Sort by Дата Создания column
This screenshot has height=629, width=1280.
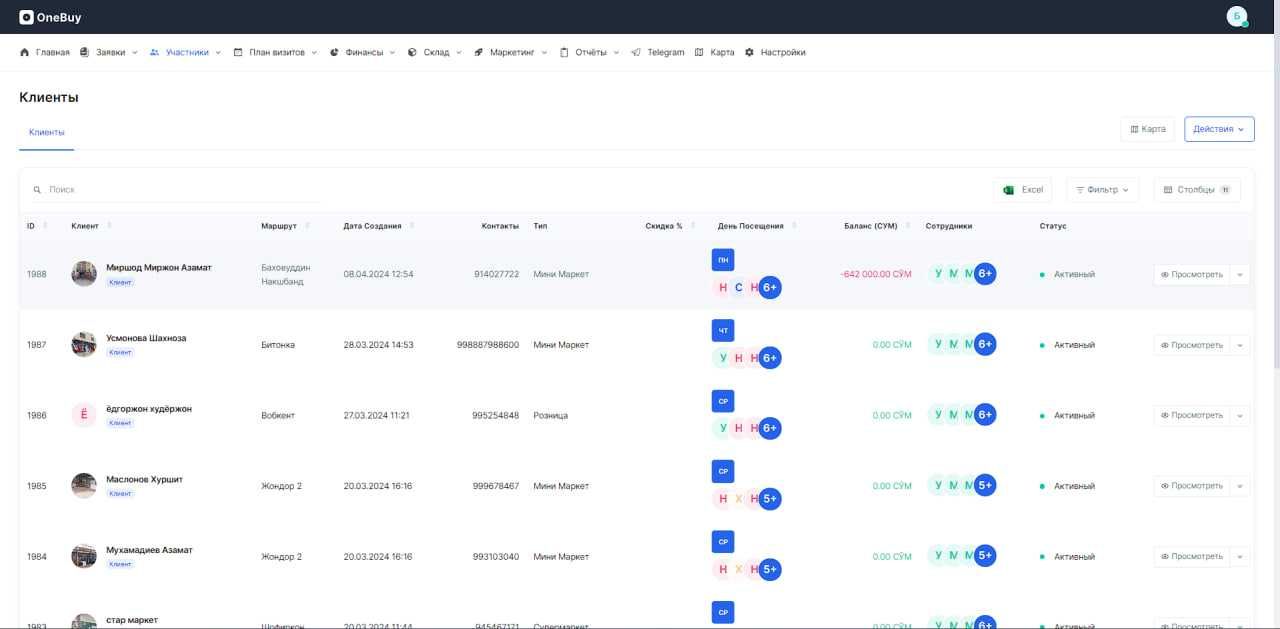378,226
